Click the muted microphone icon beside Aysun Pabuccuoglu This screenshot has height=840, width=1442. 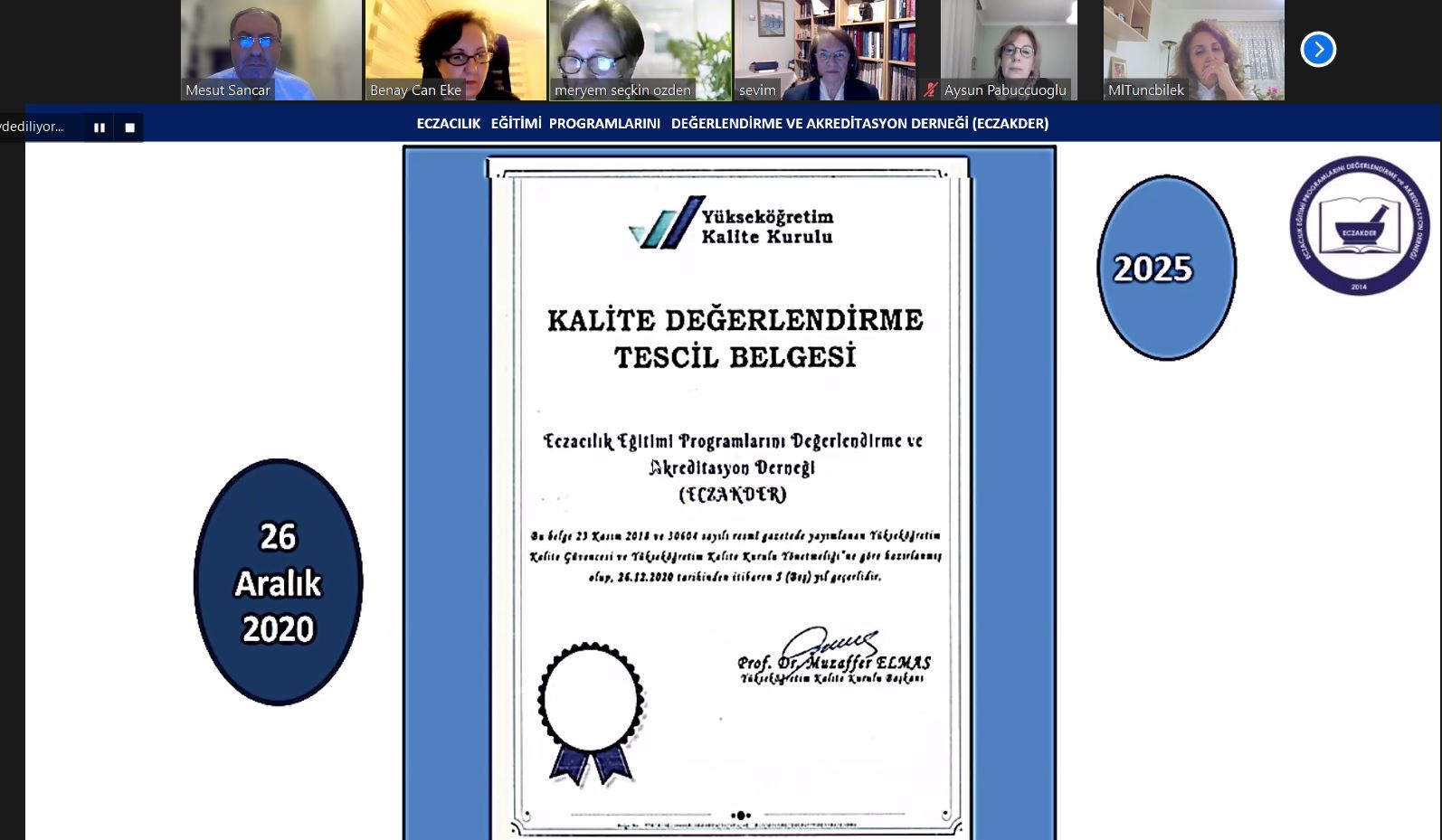(x=930, y=90)
